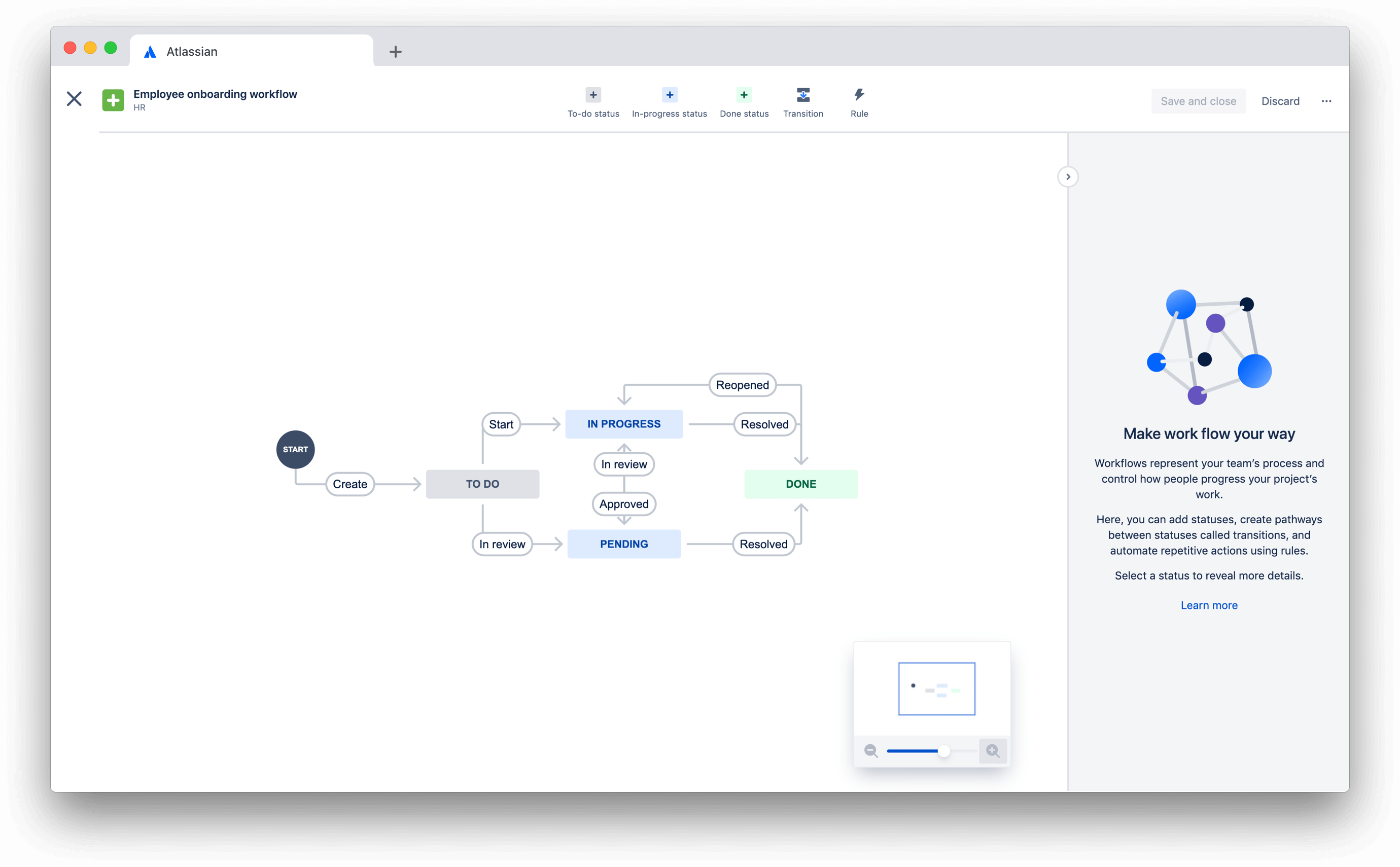Click the Save and close button

pyautogui.click(x=1198, y=100)
